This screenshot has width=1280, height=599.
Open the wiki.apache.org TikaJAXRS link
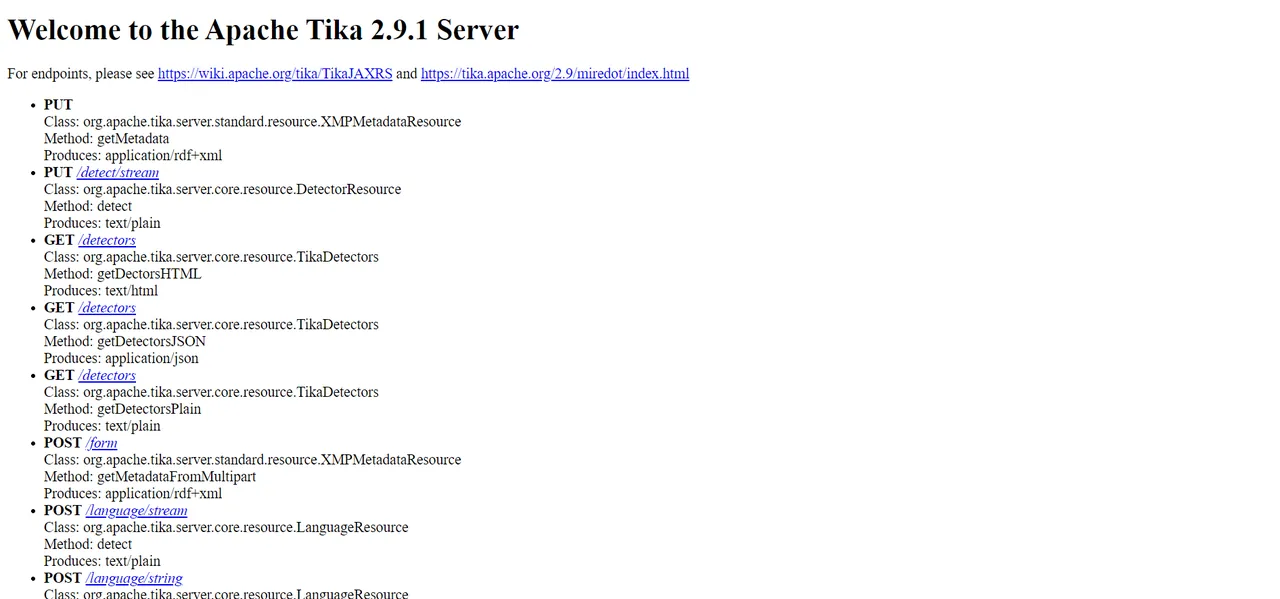[275, 74]
